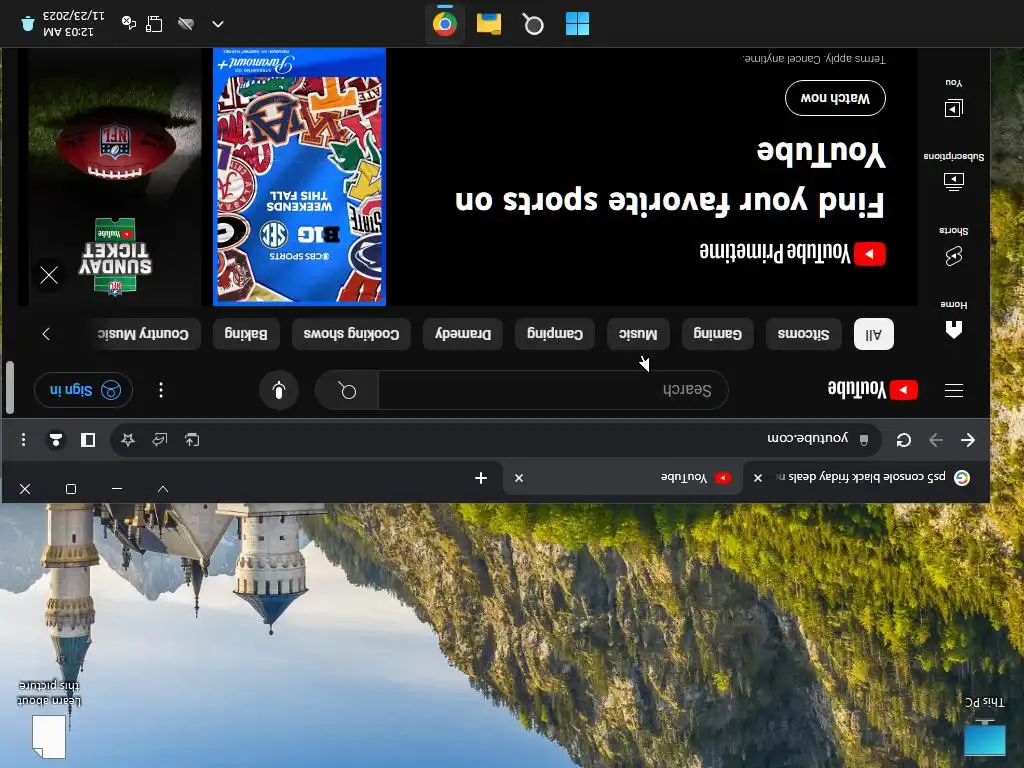
Task: Close the ps5 console deals tab
Action: point(758,478)
